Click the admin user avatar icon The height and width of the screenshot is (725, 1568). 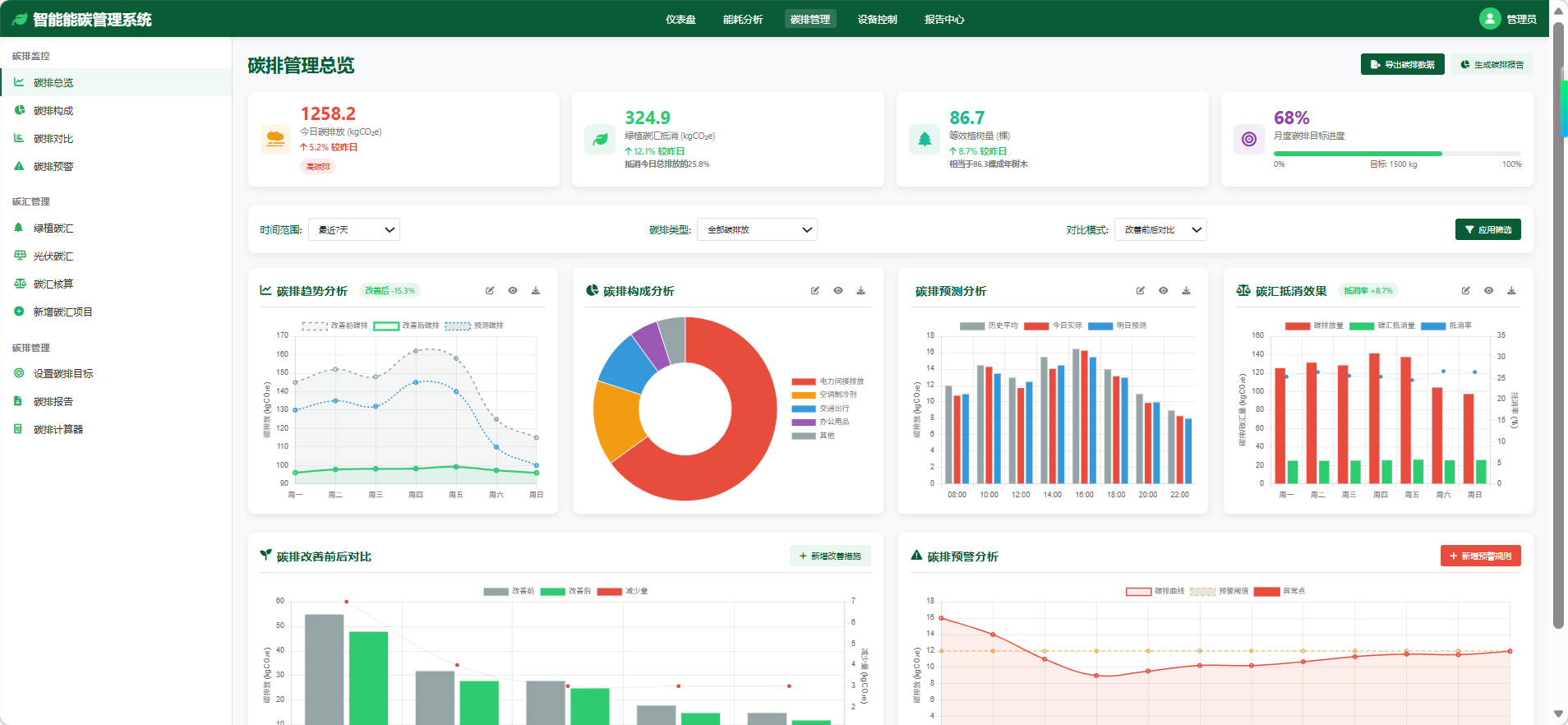point(1489,19)
